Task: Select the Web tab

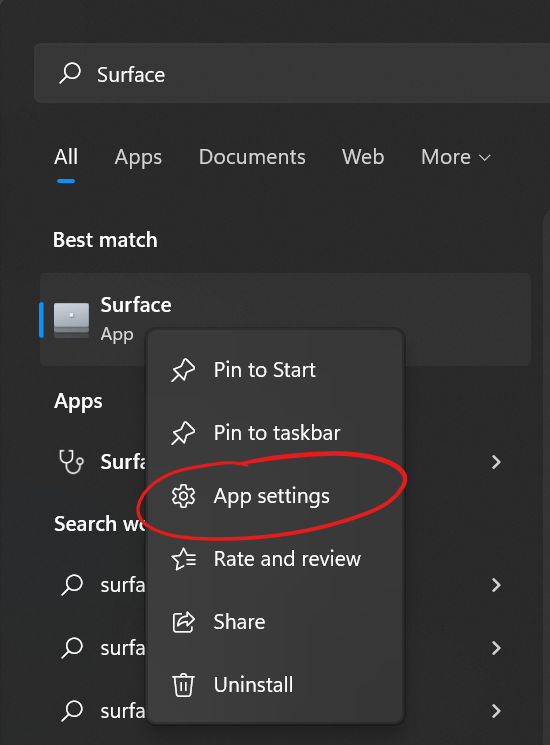Action: (x=363, y=157)
